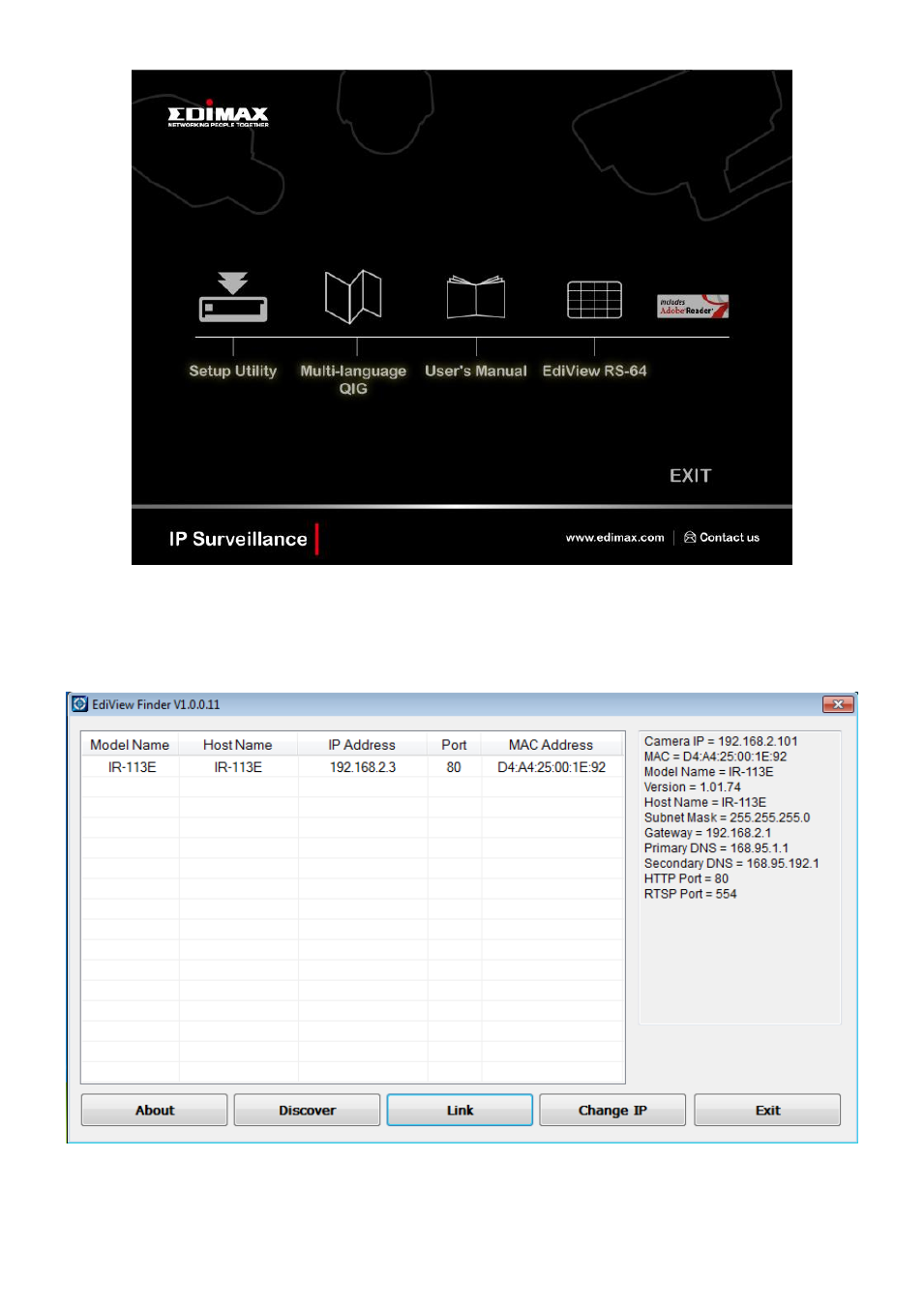The height and width of the screenshot is (1306, 924).
Task: Click the RTSP Port = 554 line
Action: (x=691, y=894)
